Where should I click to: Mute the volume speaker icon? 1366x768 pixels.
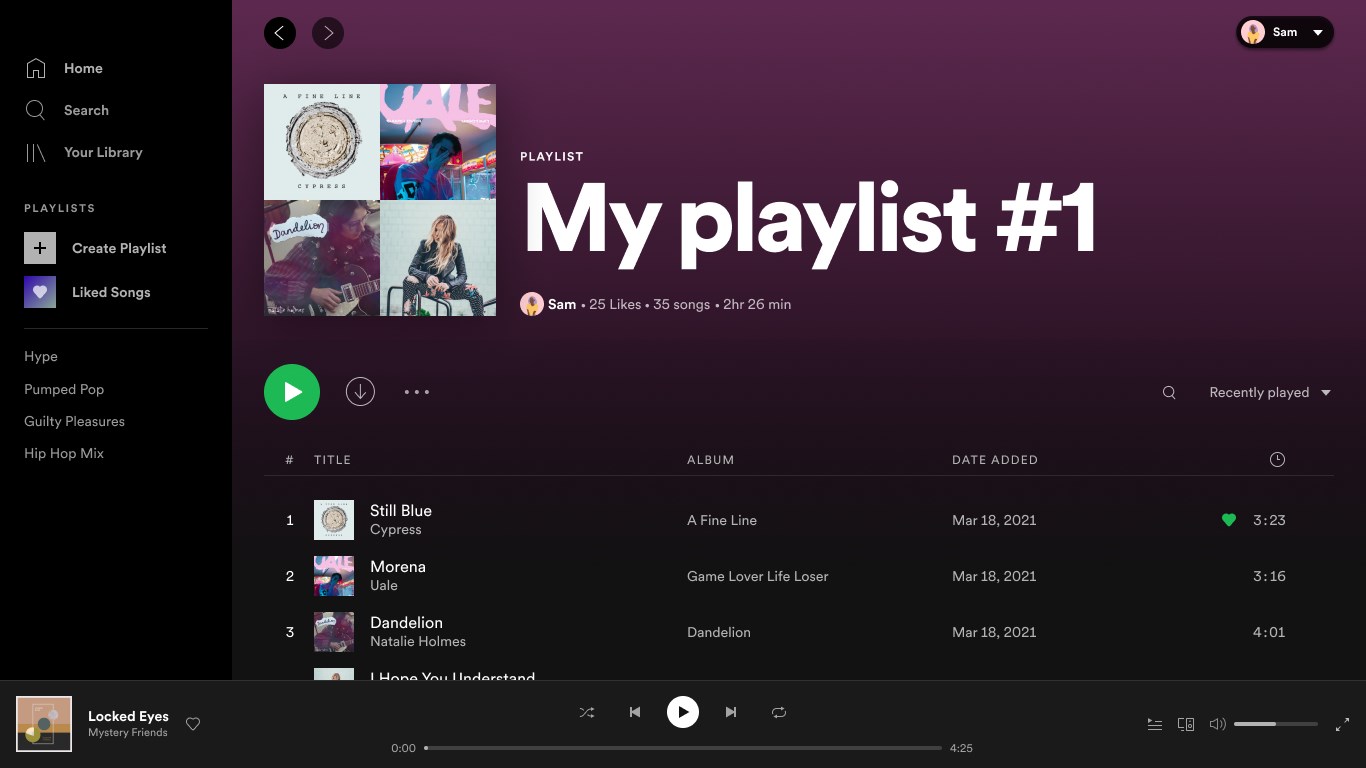1217,724
